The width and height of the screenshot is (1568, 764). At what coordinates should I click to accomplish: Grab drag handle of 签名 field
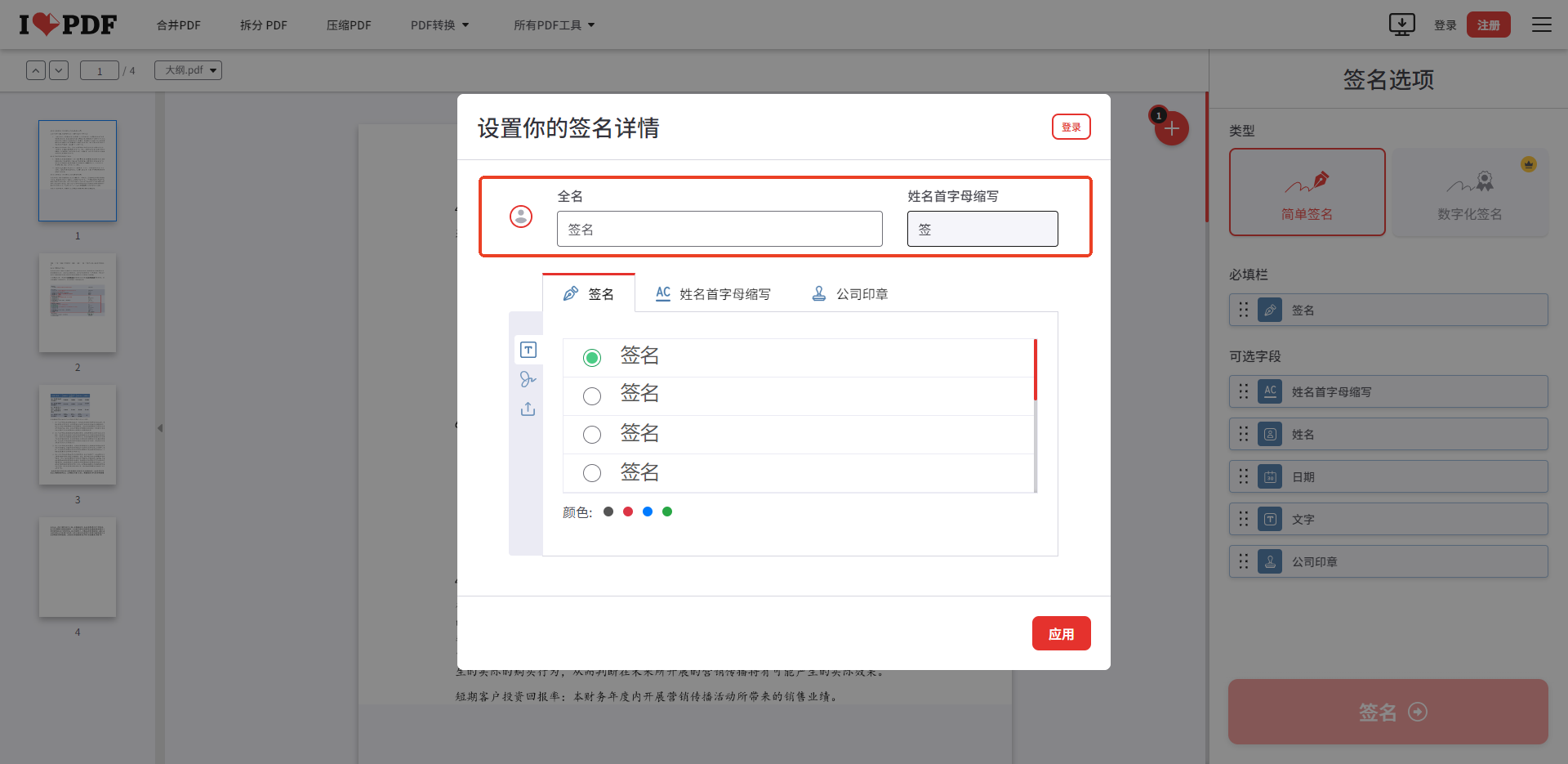[1243, 310]
